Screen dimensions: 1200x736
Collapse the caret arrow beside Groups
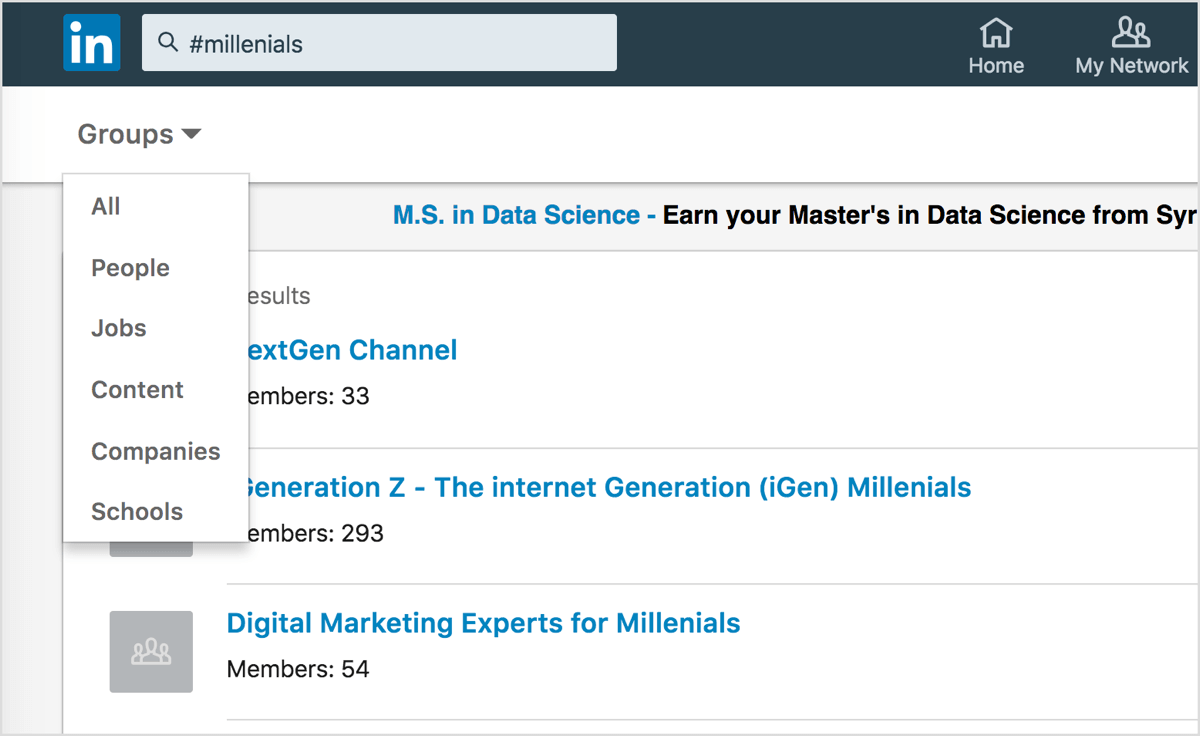(x=191, y=134)
